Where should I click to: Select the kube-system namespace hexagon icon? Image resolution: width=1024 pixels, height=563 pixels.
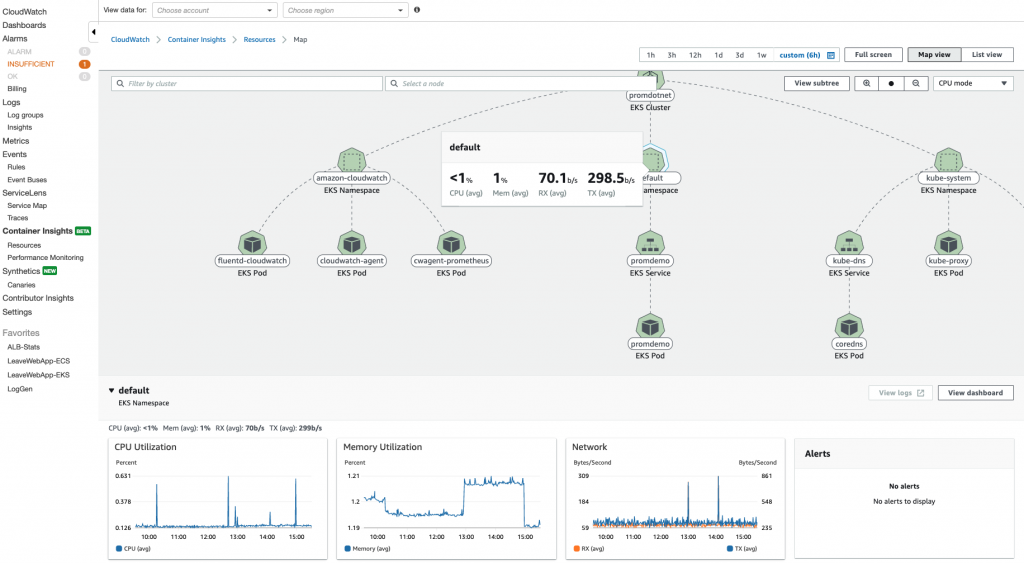click(948, 161)
